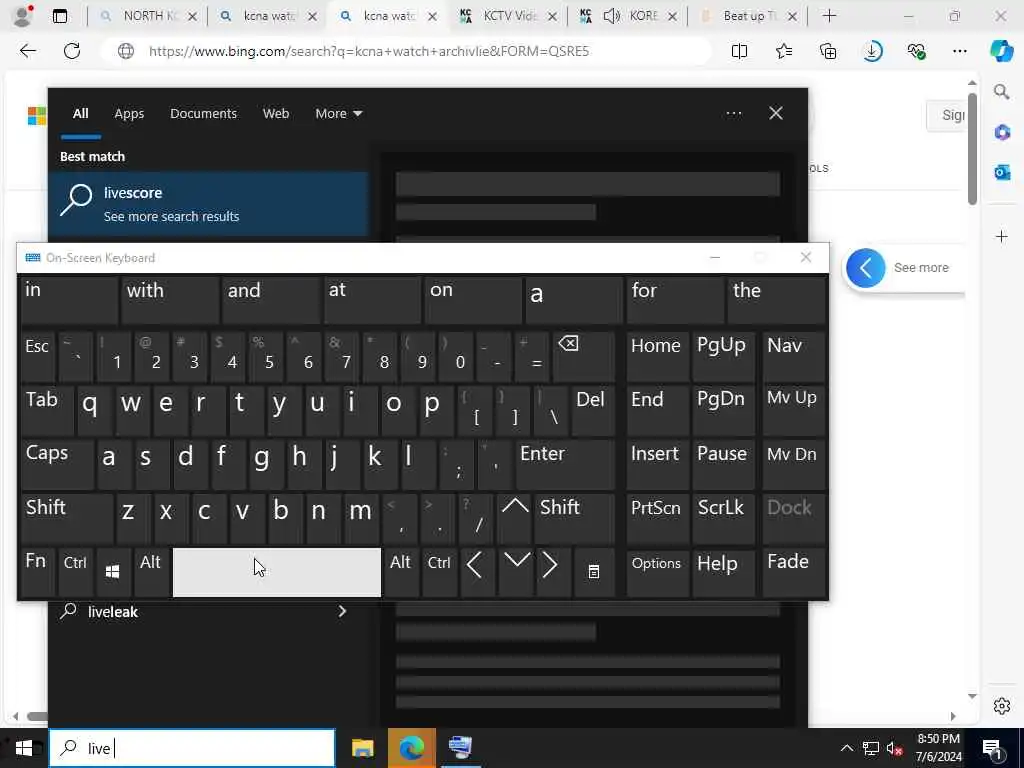Toggle the ScrLk key
Image resolution: width=1024 pixels, height=768 pixels.
[x=723, y=519]
